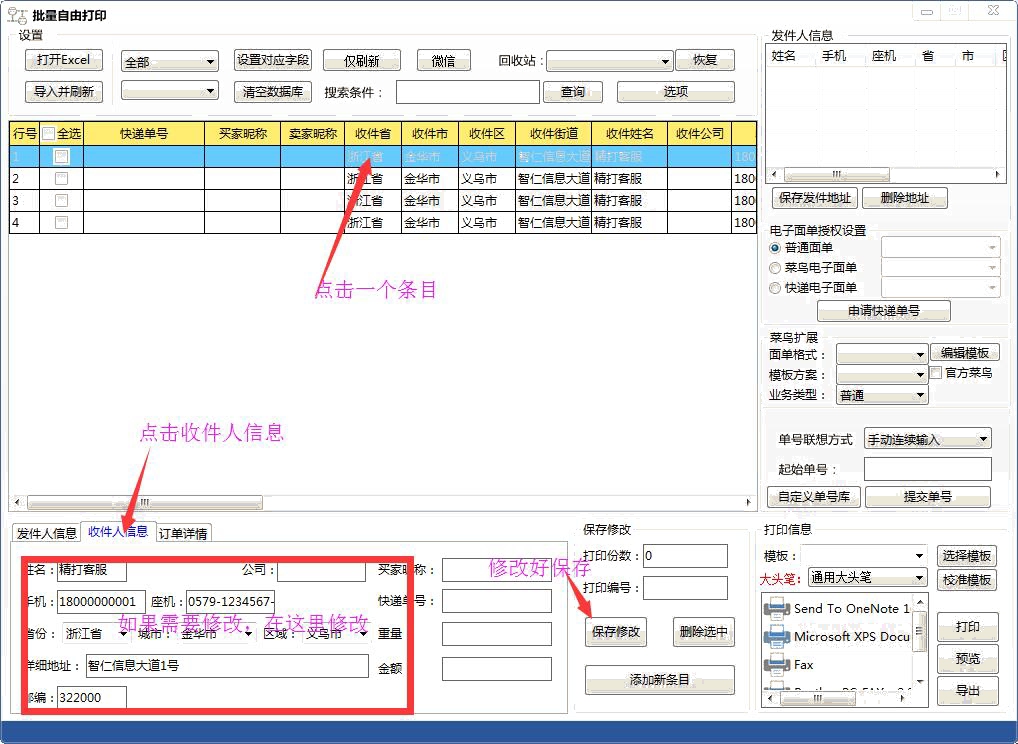1018x744 pixels.
Task: Switch to the 订单详情 tab
Action: coord(183,533)
